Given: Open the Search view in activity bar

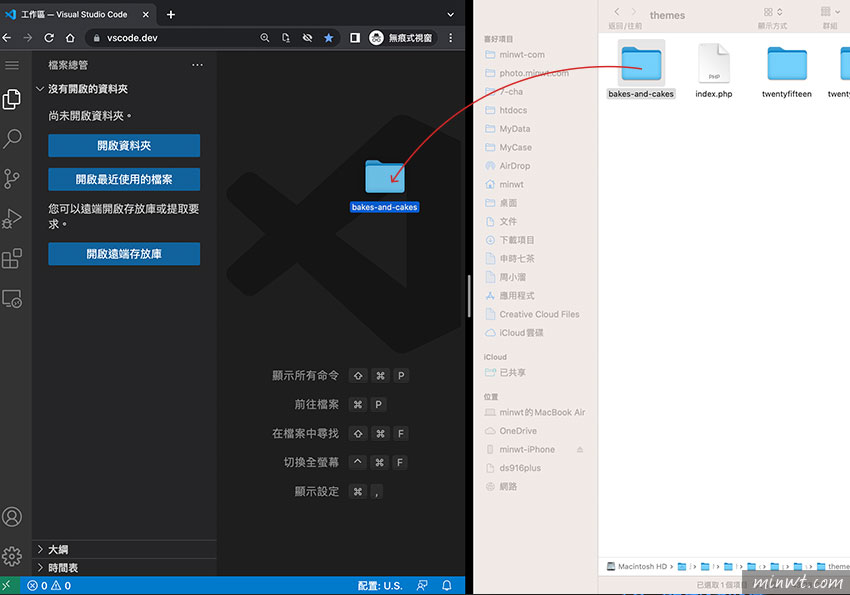Looking at the screenshot, I should (x=12, y=139).
